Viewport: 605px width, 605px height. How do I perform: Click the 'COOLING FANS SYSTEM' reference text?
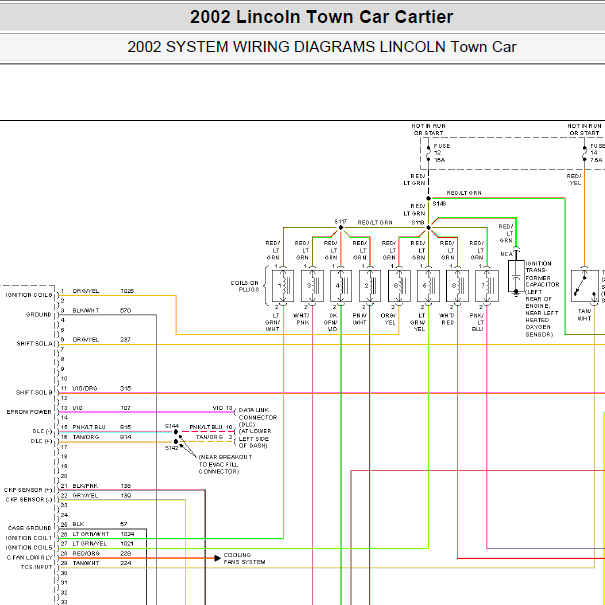[244, 558]
